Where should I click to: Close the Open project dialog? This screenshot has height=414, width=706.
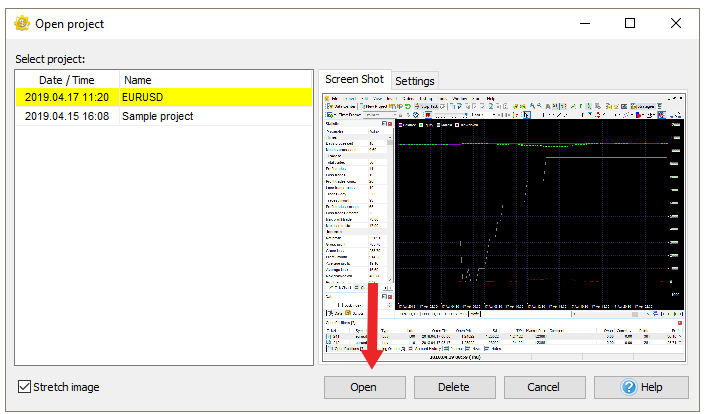coord(676,23)
